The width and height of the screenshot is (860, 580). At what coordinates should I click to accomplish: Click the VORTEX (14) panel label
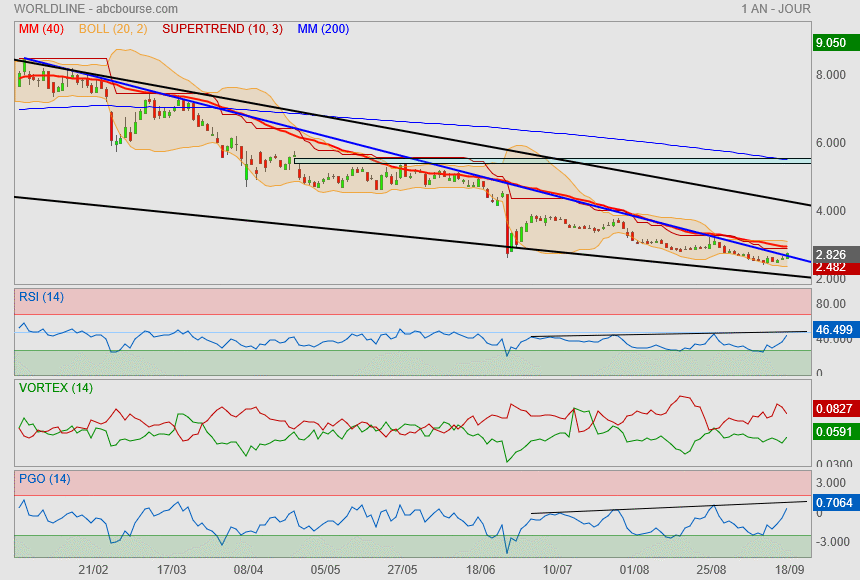(x=56, y=387)
